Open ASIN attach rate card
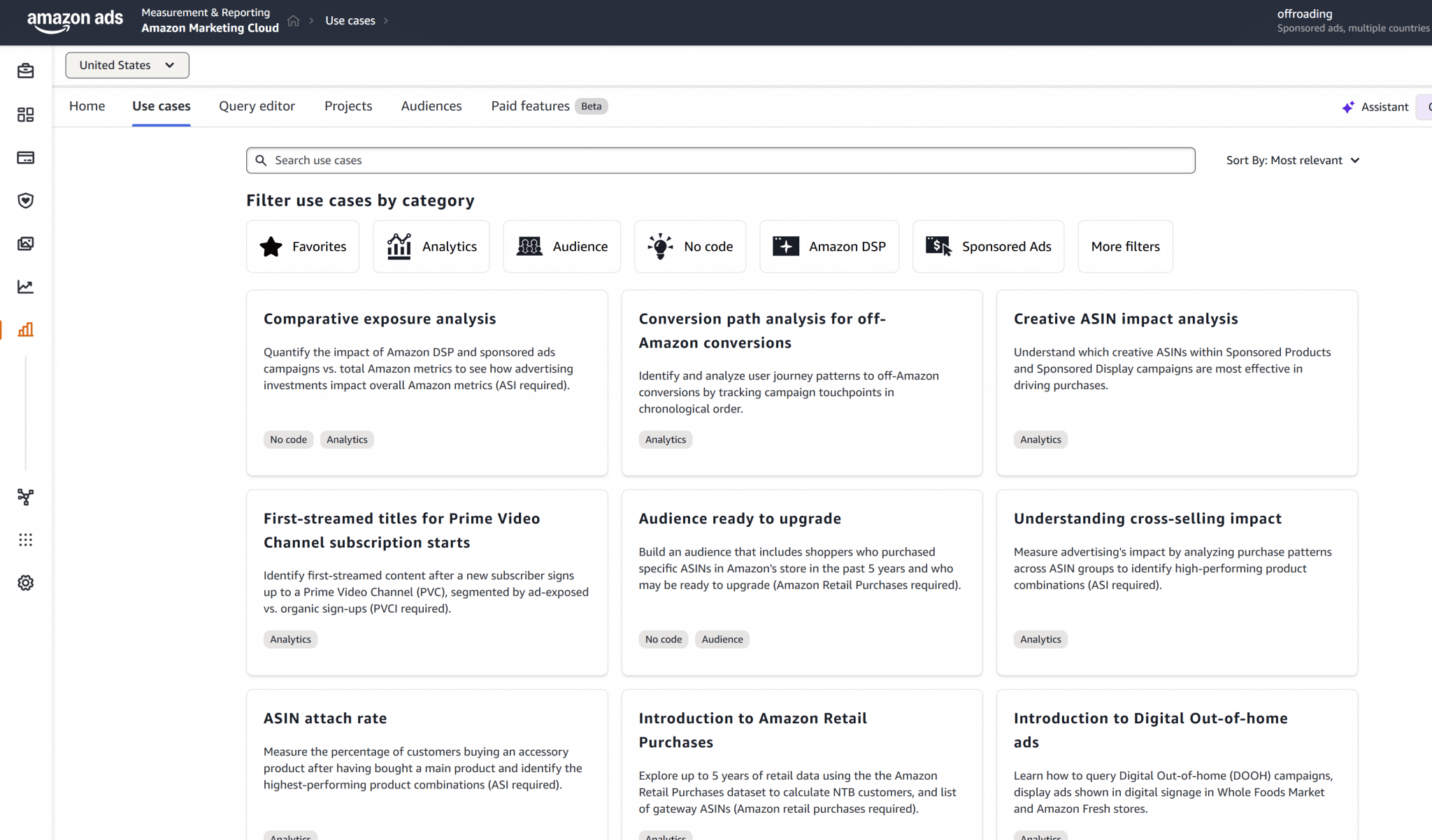This screenshot has height=840, width=1432. click(427, 765)
